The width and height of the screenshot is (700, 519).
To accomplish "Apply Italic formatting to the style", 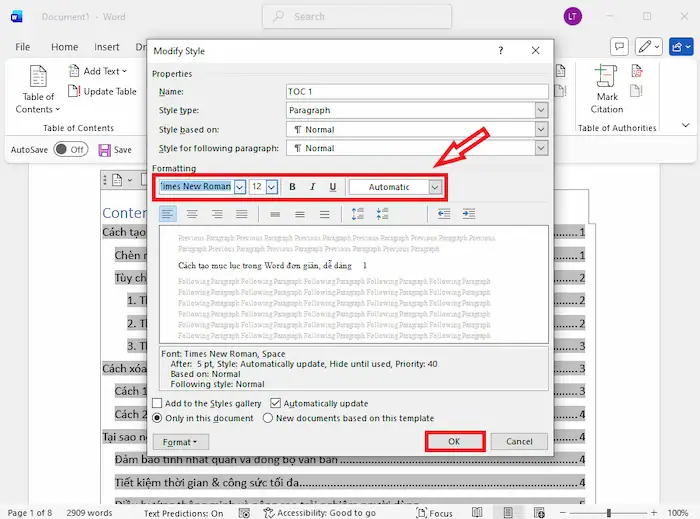I will 312,187.
